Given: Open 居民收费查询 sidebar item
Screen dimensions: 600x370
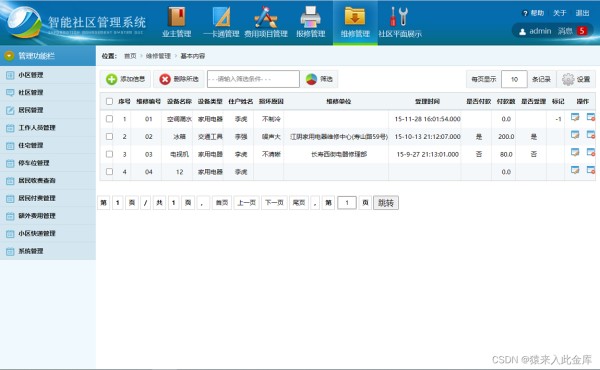Looking at the screenshot, I should click(48, 181).
